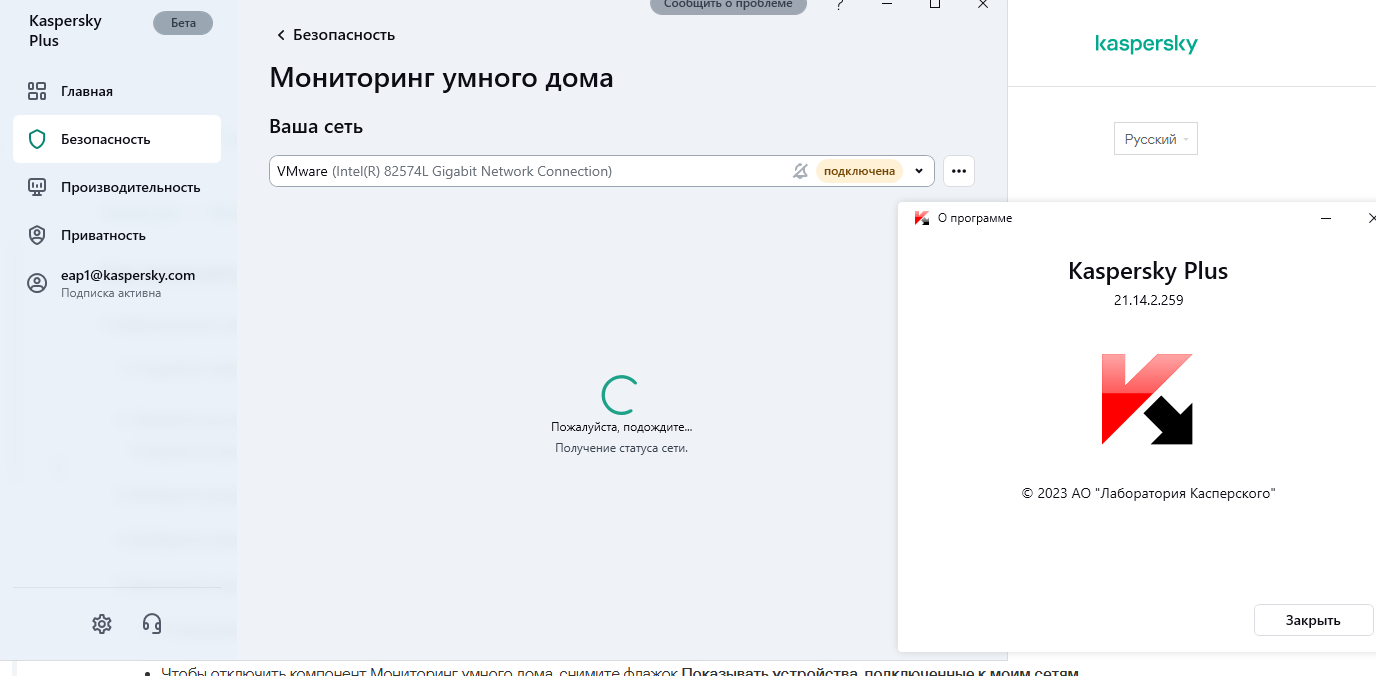
Task: Minimize the Kaspersky Plus main window
Action: pos(887,5)
